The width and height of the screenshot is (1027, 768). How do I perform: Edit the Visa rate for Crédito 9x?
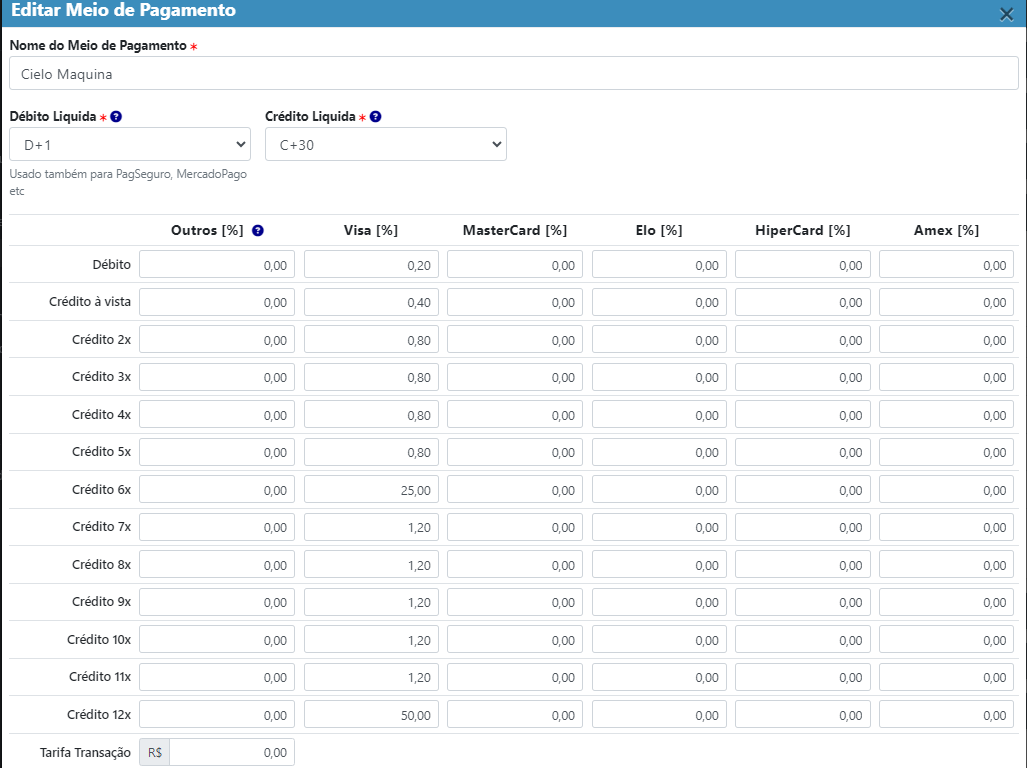coord(371,602)
